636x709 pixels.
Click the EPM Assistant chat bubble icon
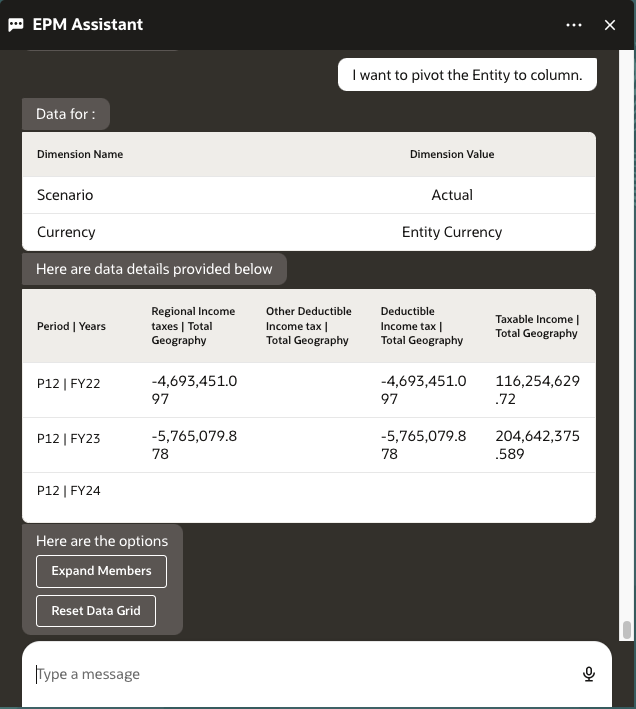click(x=16, y=25)
